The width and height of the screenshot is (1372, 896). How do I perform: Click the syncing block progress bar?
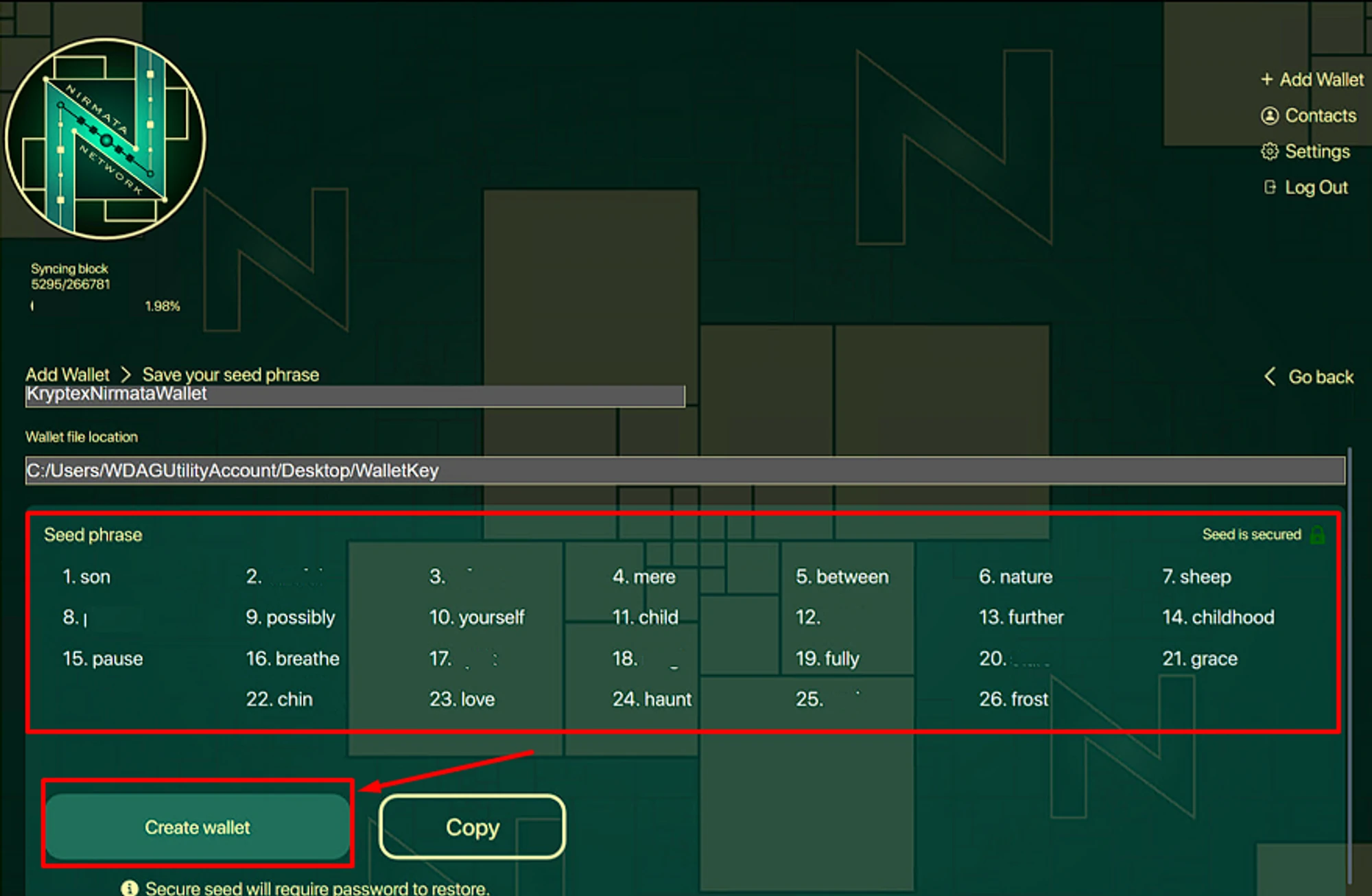(82, 306)
